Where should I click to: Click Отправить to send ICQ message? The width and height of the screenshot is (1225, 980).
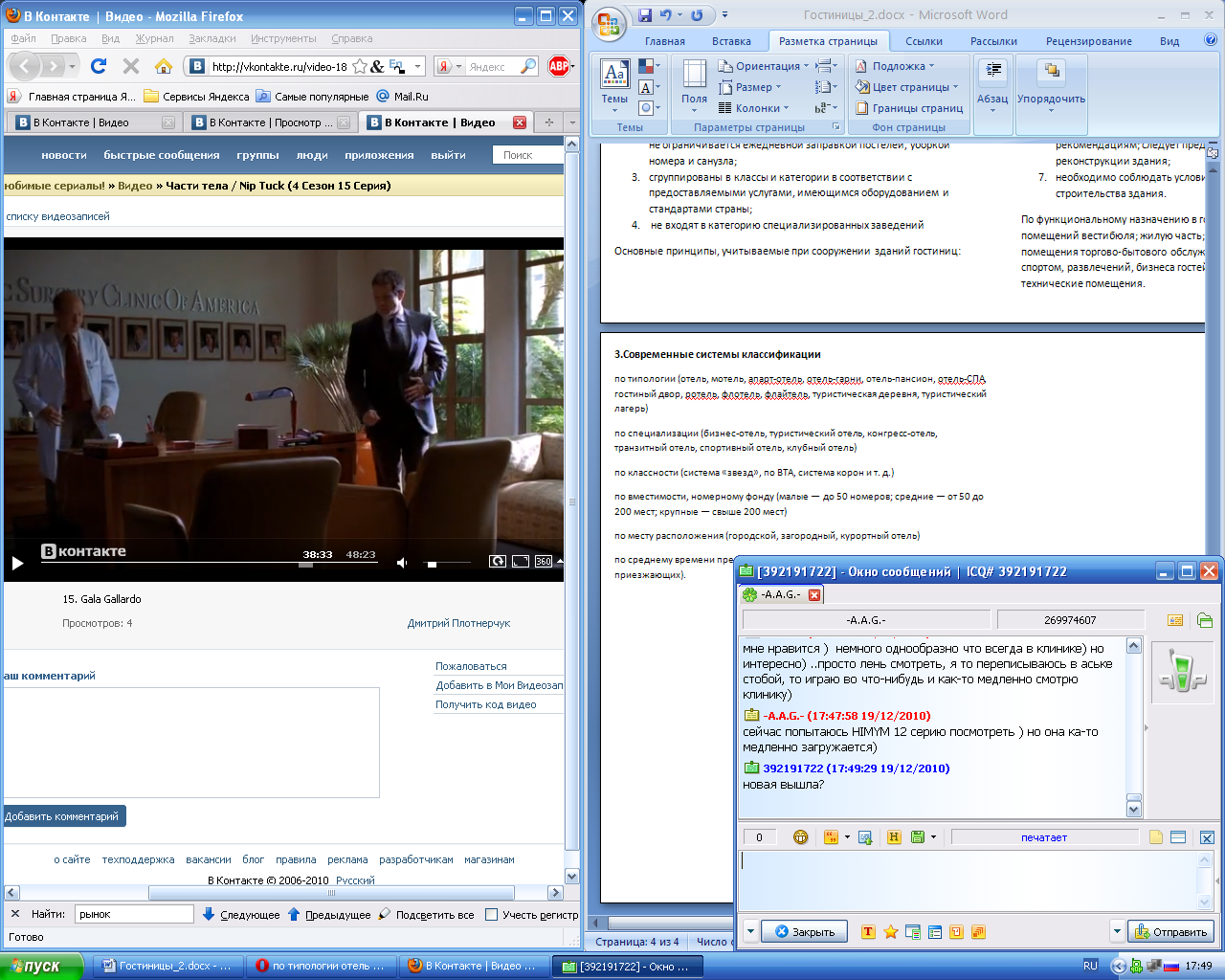(x=1172, y=932)
